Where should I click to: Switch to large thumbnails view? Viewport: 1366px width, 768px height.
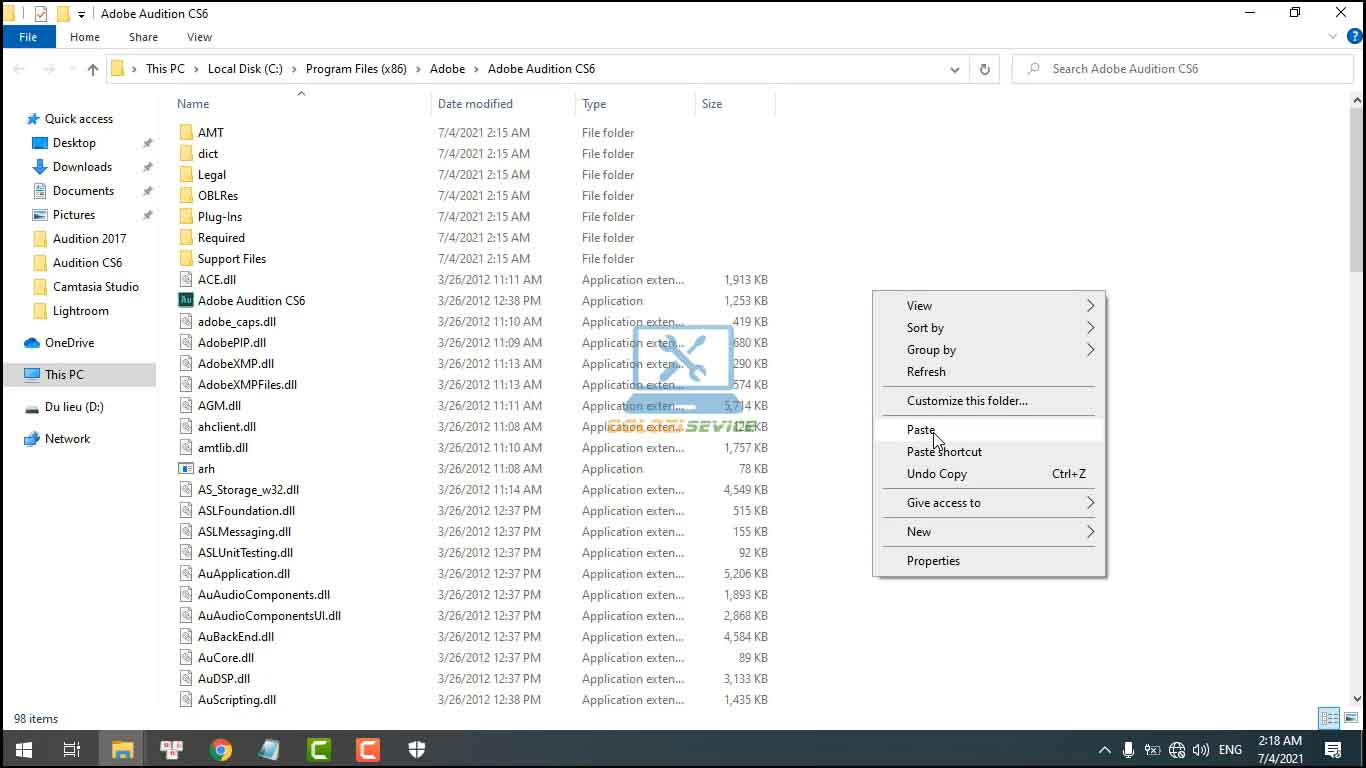coord(1351,718)
